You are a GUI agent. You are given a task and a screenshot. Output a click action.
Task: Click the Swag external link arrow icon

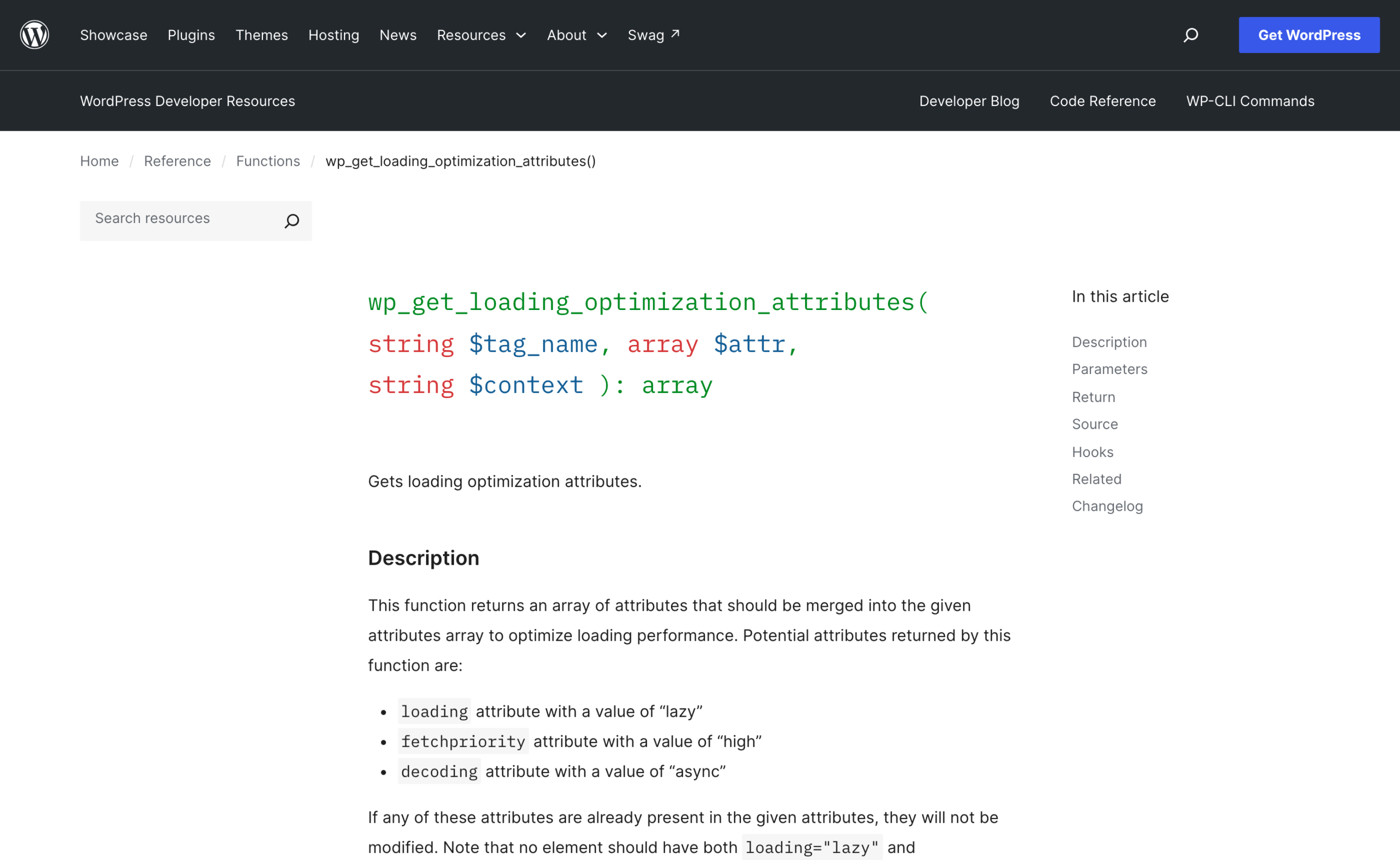click(675, 33)
